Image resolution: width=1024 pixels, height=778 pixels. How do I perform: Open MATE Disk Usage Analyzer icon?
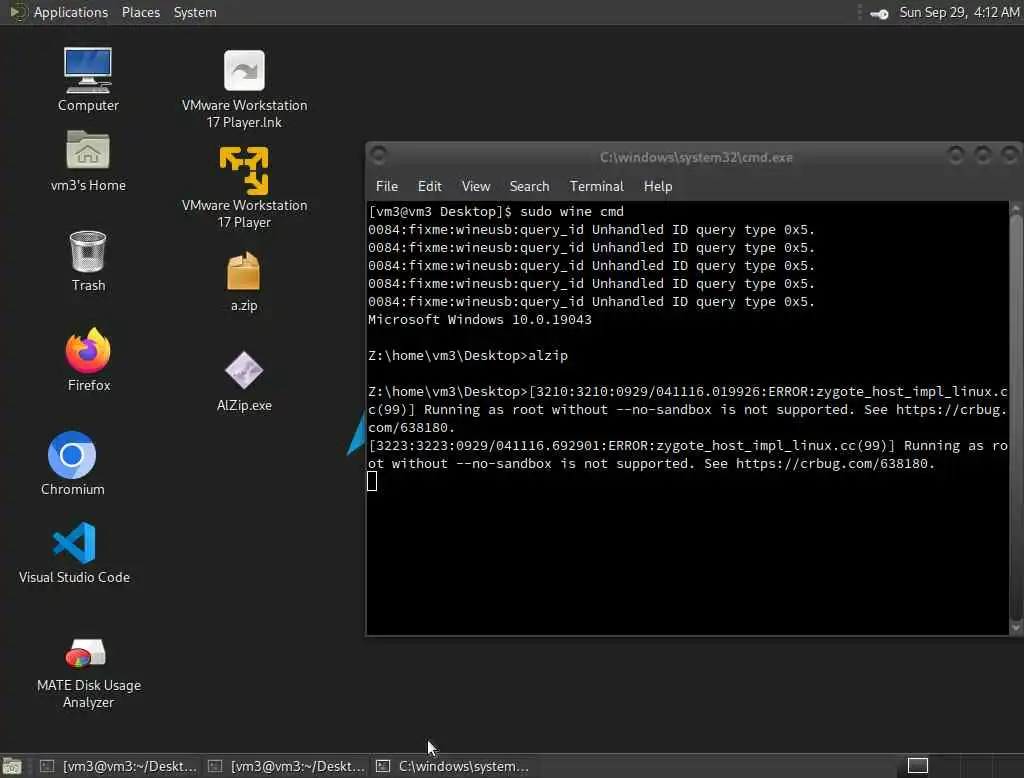click(88, 673)
